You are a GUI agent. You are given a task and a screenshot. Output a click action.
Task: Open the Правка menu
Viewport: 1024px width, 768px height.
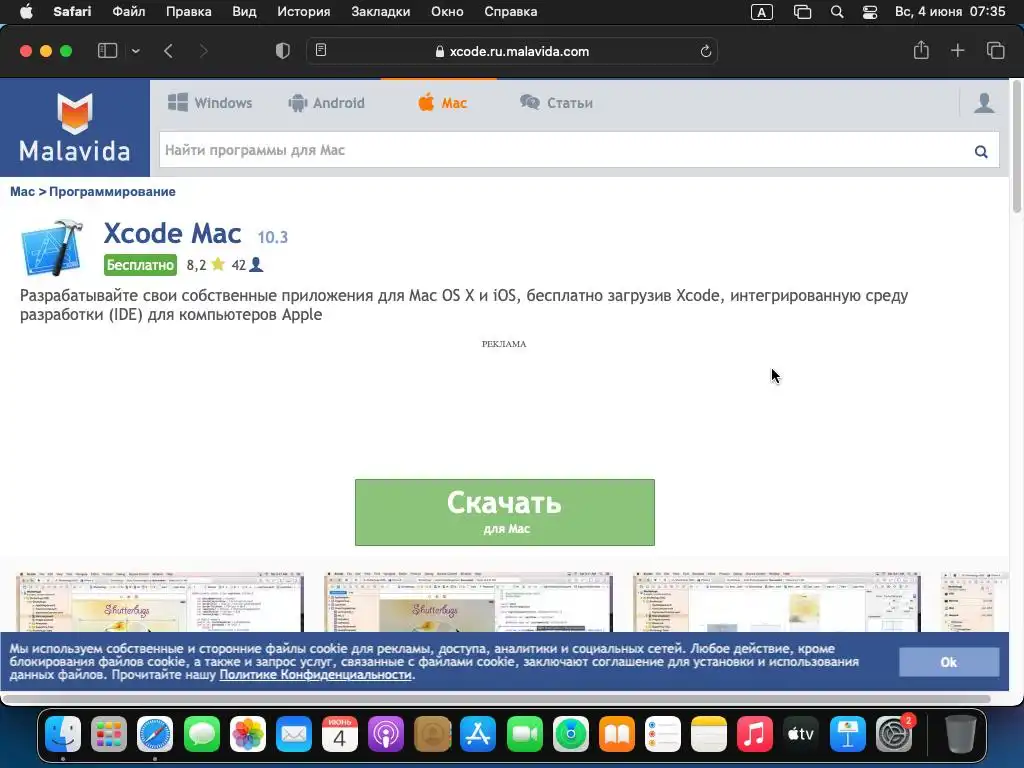coord(189,12)
